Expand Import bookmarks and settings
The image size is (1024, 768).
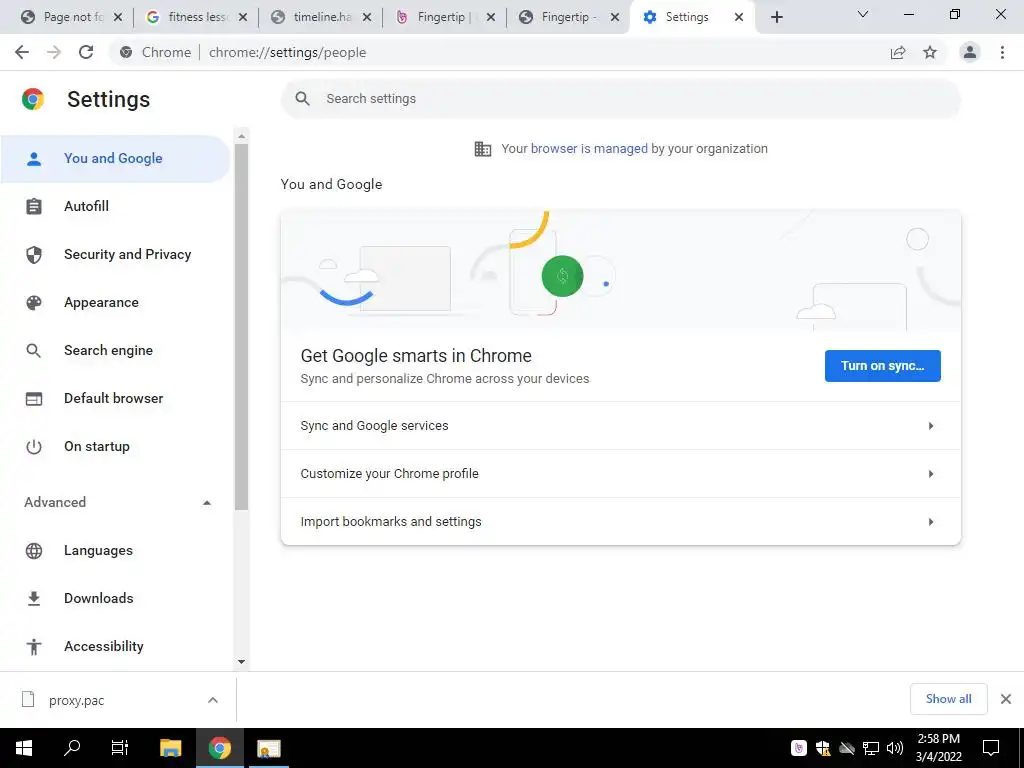coord(620,522)
